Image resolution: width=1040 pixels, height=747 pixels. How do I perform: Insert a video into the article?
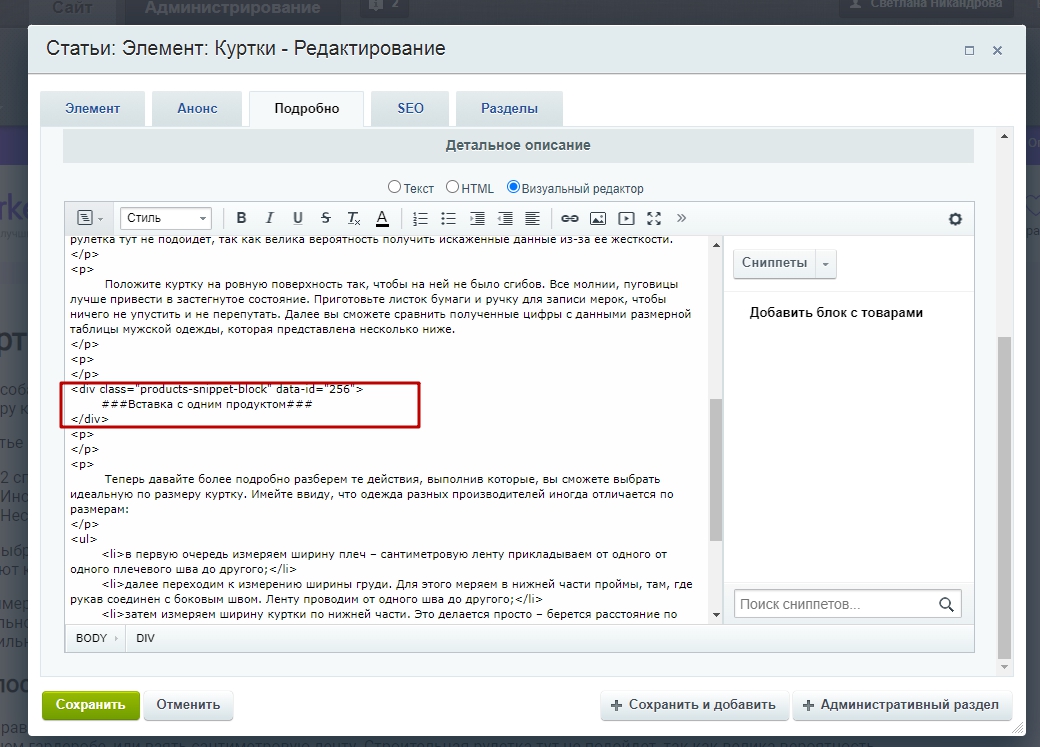click(626, 218)
